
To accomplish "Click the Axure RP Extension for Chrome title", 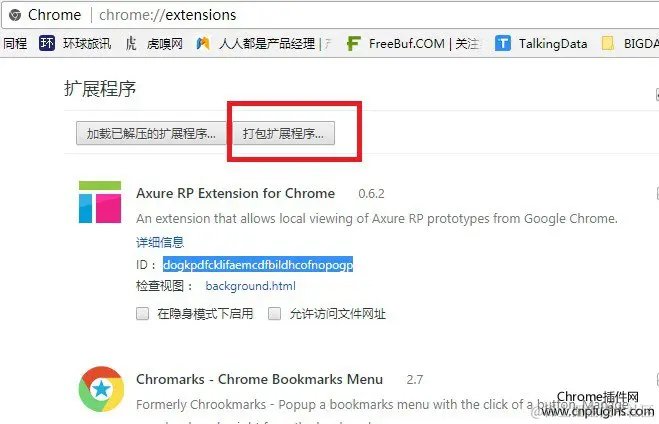I will point(235,193).
